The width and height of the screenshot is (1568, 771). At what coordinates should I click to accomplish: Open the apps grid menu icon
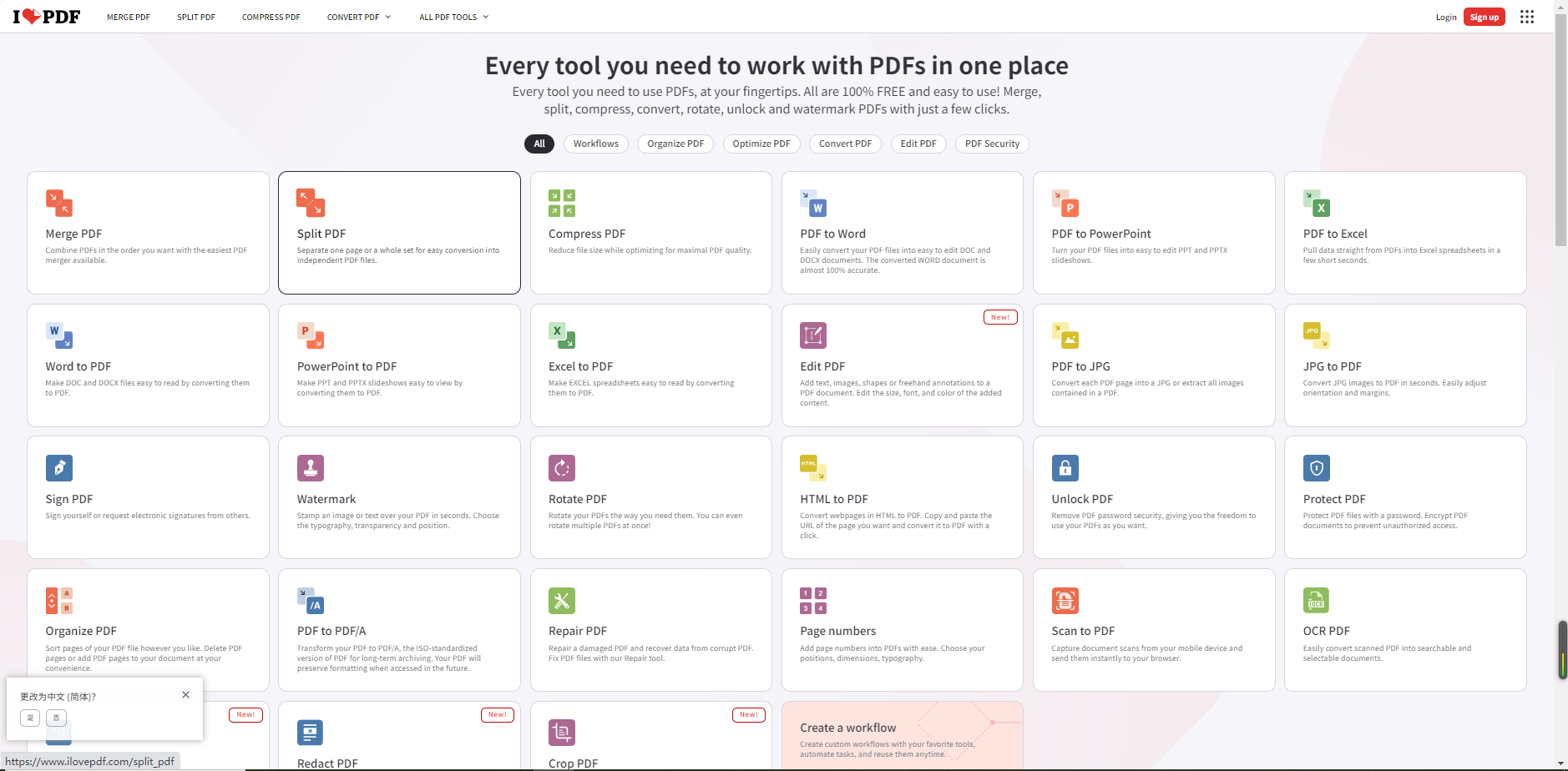click(x=1527, y=17)
